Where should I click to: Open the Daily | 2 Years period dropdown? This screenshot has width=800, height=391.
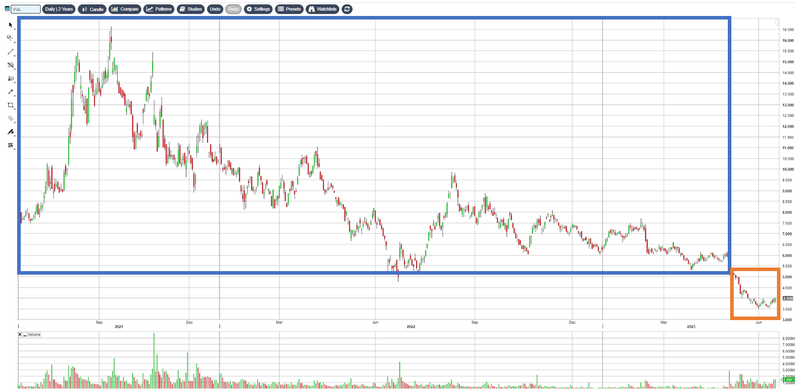click(x=59, y=9)
